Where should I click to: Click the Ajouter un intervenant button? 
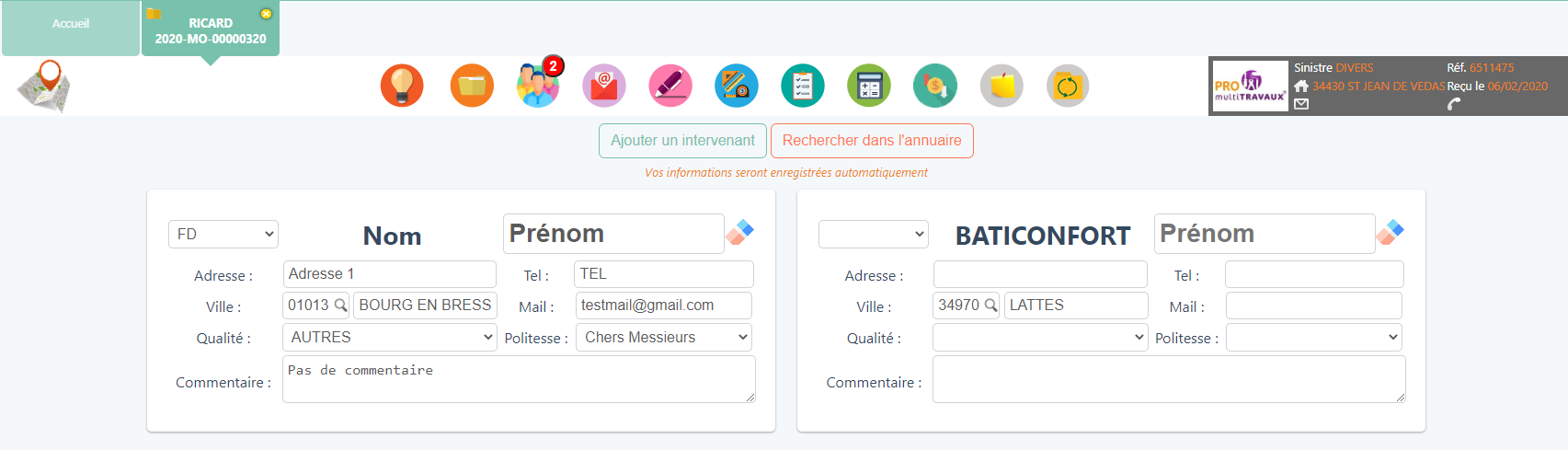coord(682,141)
